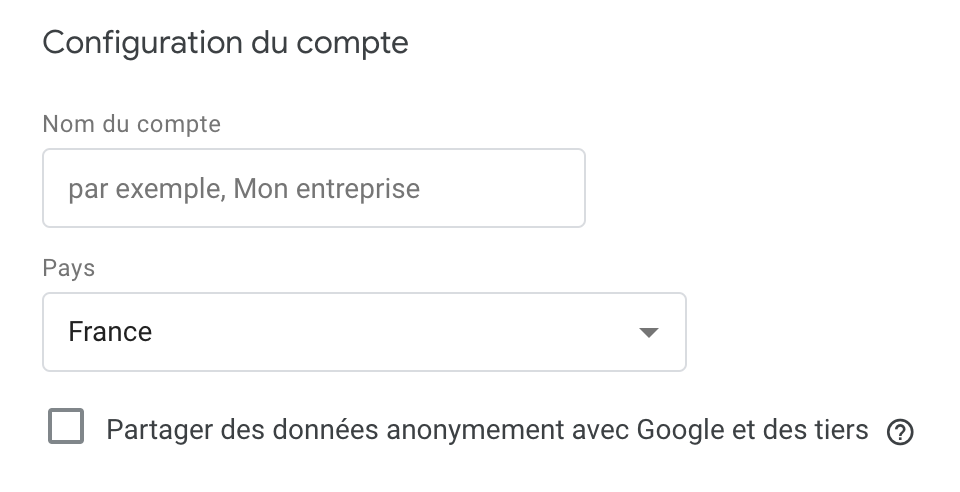The height and width of the screenshot is (492, 960).
Task: Click the 'Pays' label above the dropdown
Action: (x=69, y=269)
